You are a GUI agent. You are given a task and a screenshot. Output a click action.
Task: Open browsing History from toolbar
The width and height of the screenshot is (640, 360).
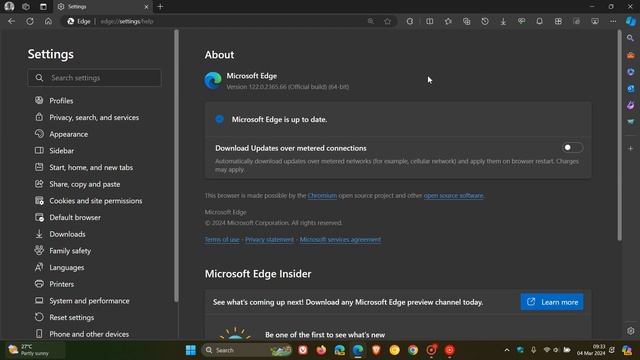click(x=485, y=21)
